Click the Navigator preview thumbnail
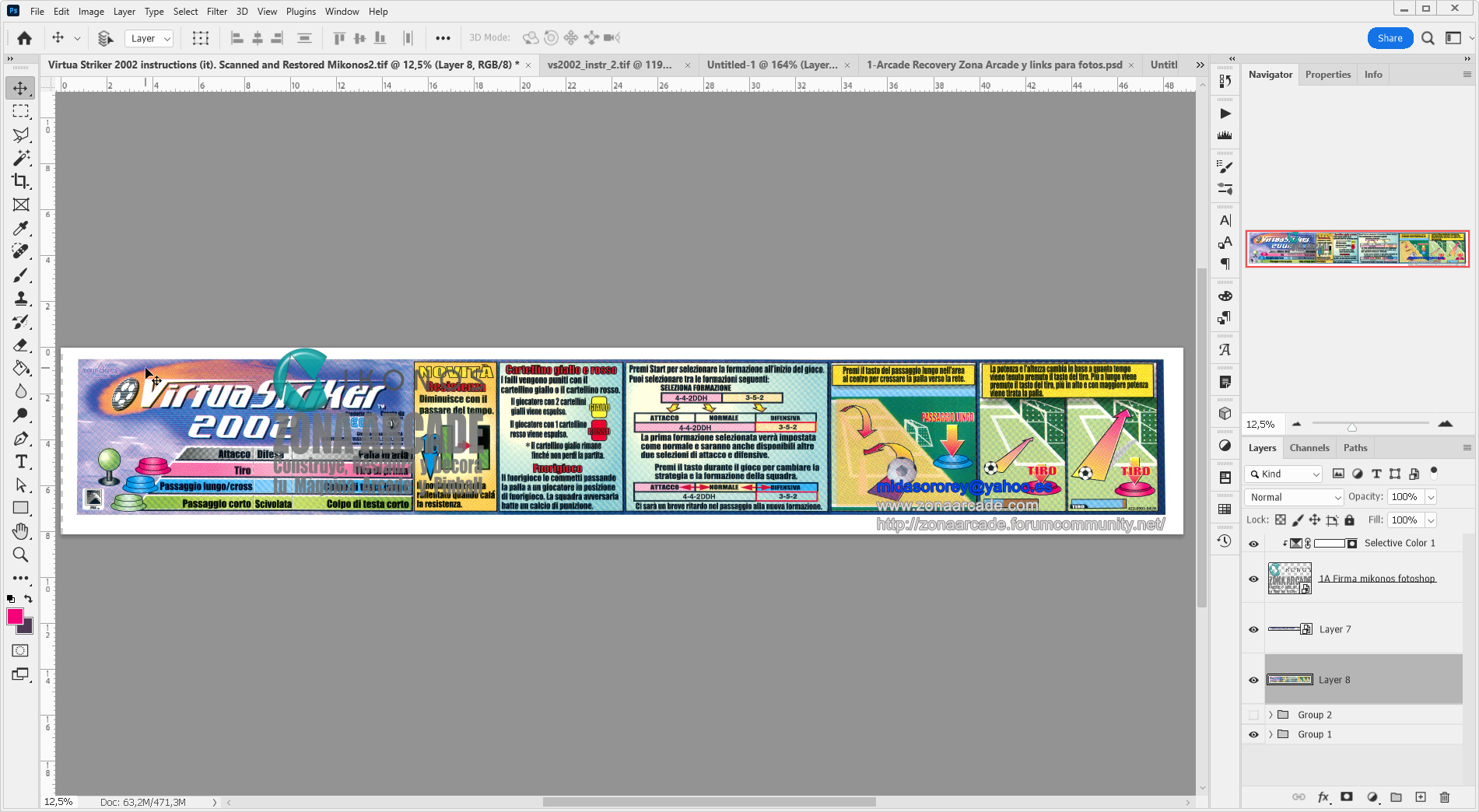 click(1357, 249)
